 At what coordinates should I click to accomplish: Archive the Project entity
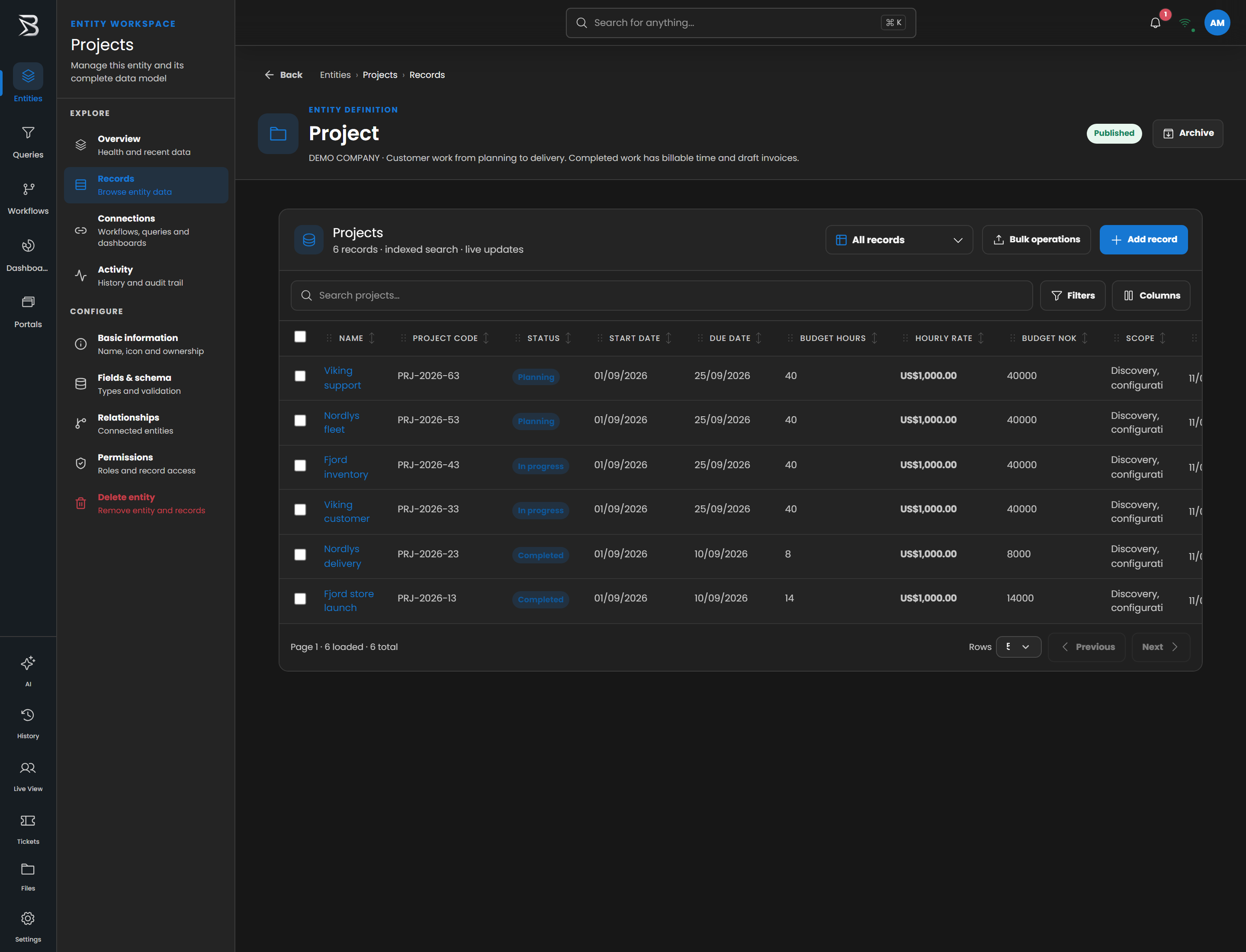(x=1188, y=133)
